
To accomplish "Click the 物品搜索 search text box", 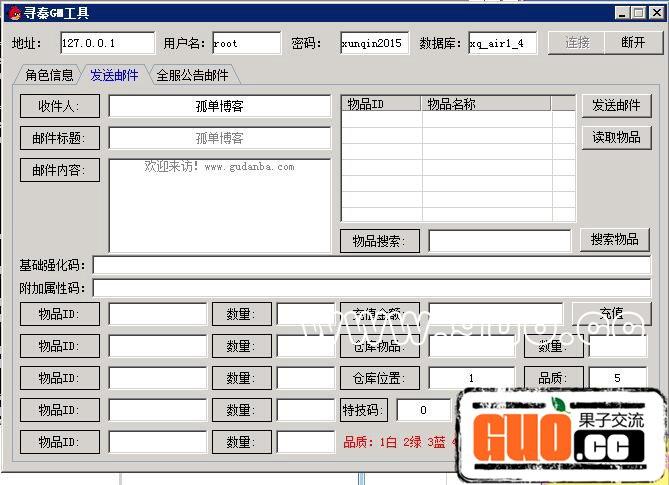I will (x=500, y=240).
